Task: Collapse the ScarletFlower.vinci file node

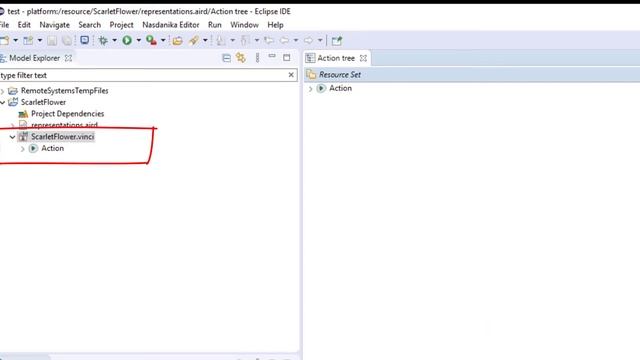Action: [13, 137]
